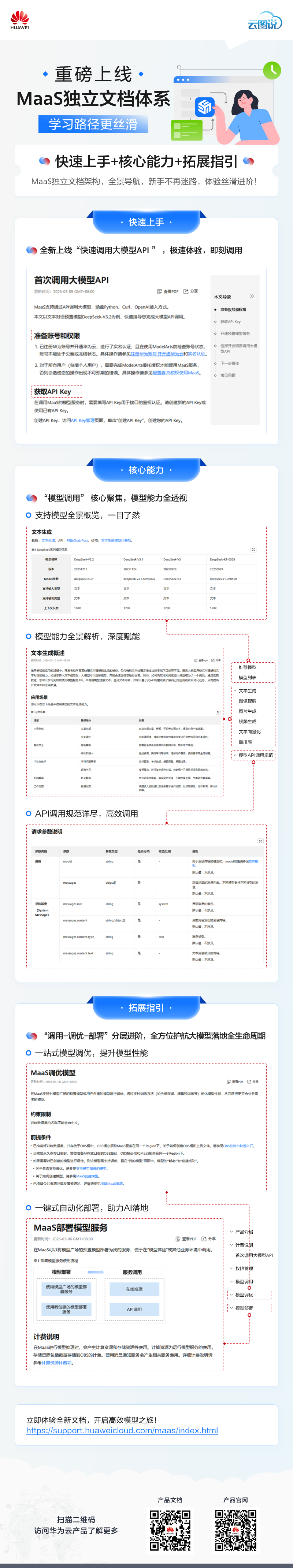
Task: Click 查看PDF in 文本生成概述 doc
Action: tap(202, 660)
